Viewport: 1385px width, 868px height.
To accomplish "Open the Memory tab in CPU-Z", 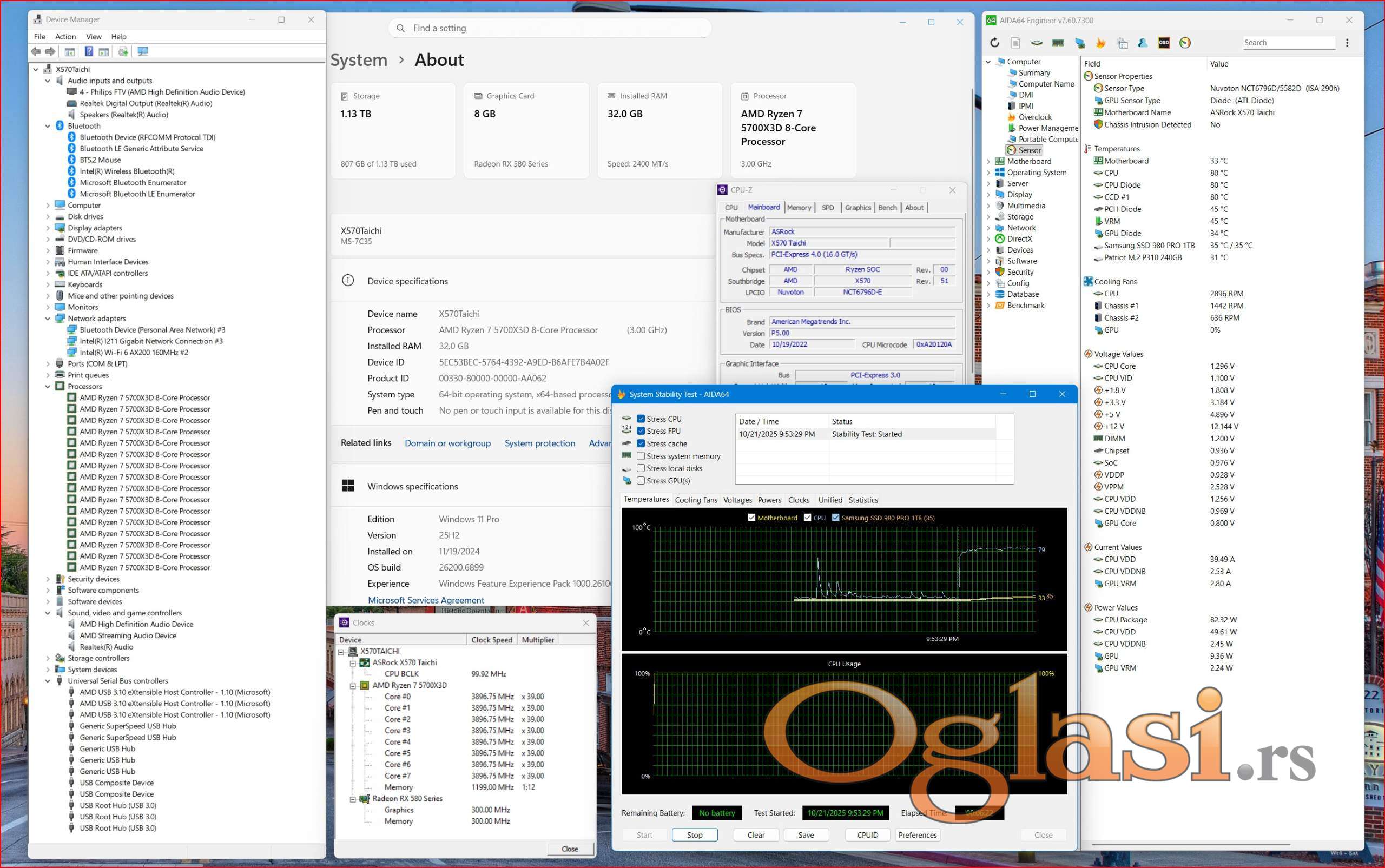I will tap(799, 208).
